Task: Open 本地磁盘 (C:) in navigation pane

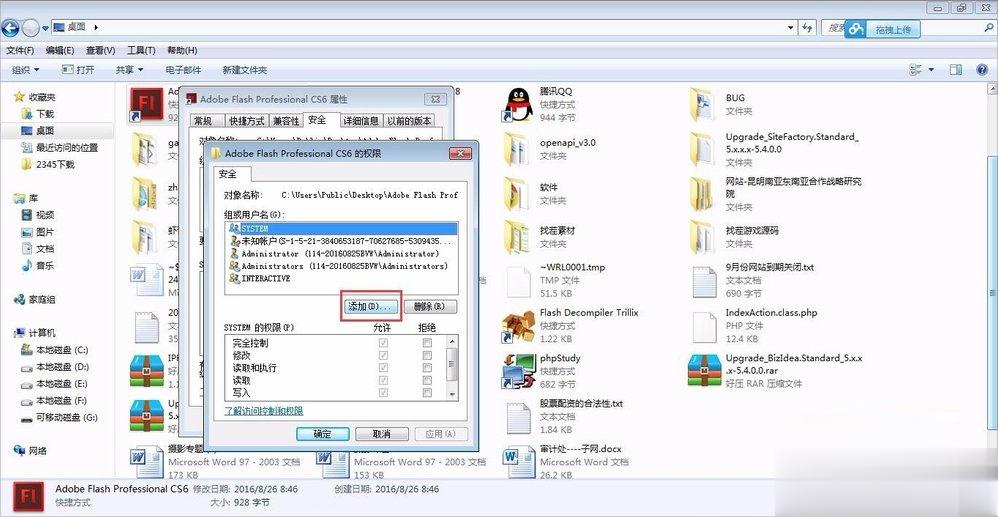Action: click(55, 350)
